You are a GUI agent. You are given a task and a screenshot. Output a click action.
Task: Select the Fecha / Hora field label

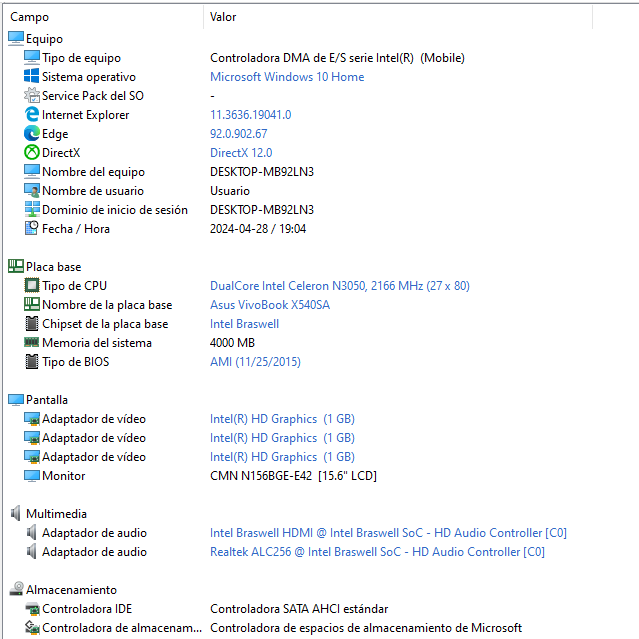76,229
